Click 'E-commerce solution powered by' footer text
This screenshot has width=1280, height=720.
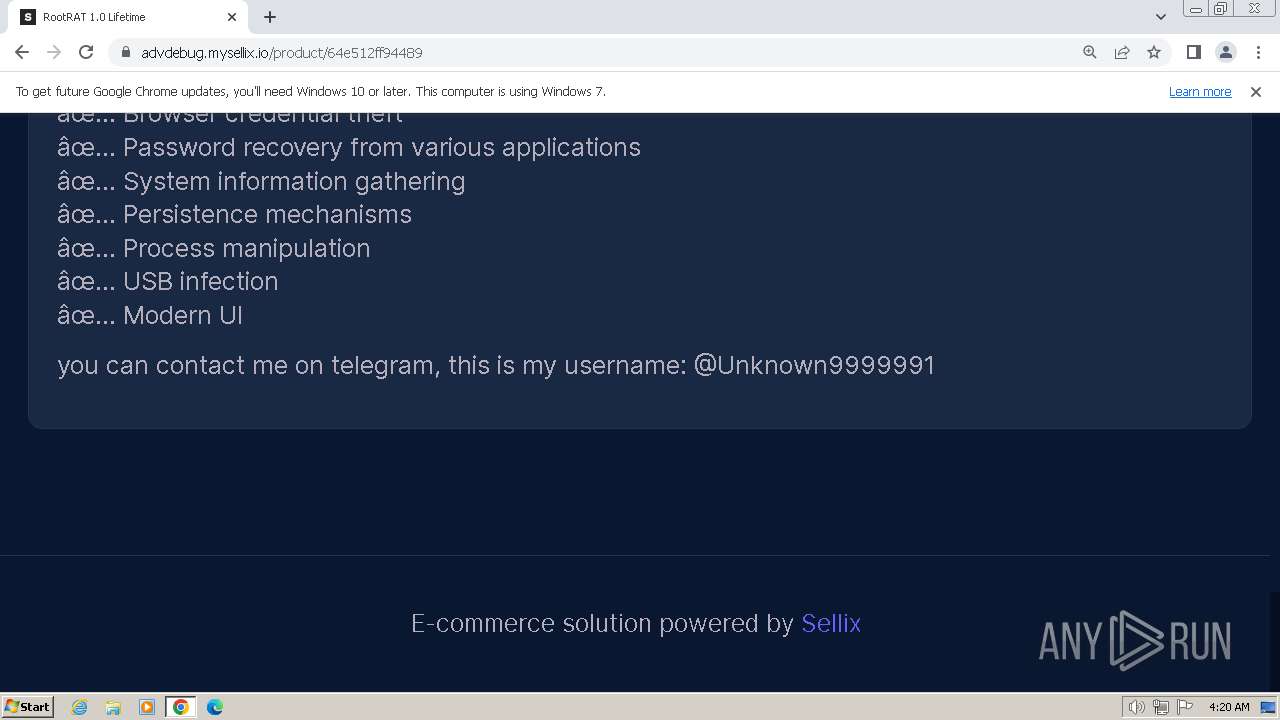click(602, 623)
